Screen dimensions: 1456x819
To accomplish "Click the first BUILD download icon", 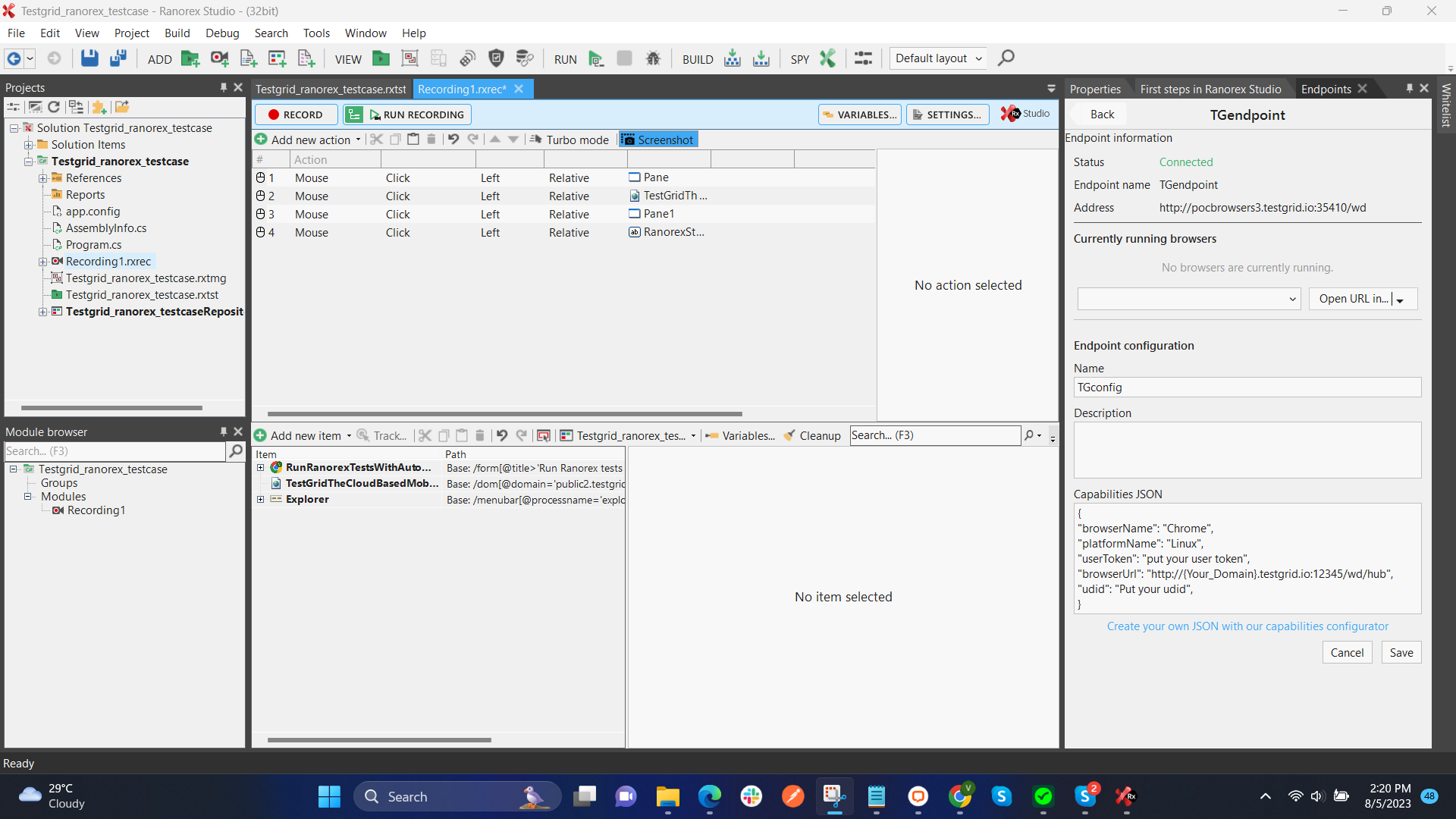I will (x=732, y=58).
